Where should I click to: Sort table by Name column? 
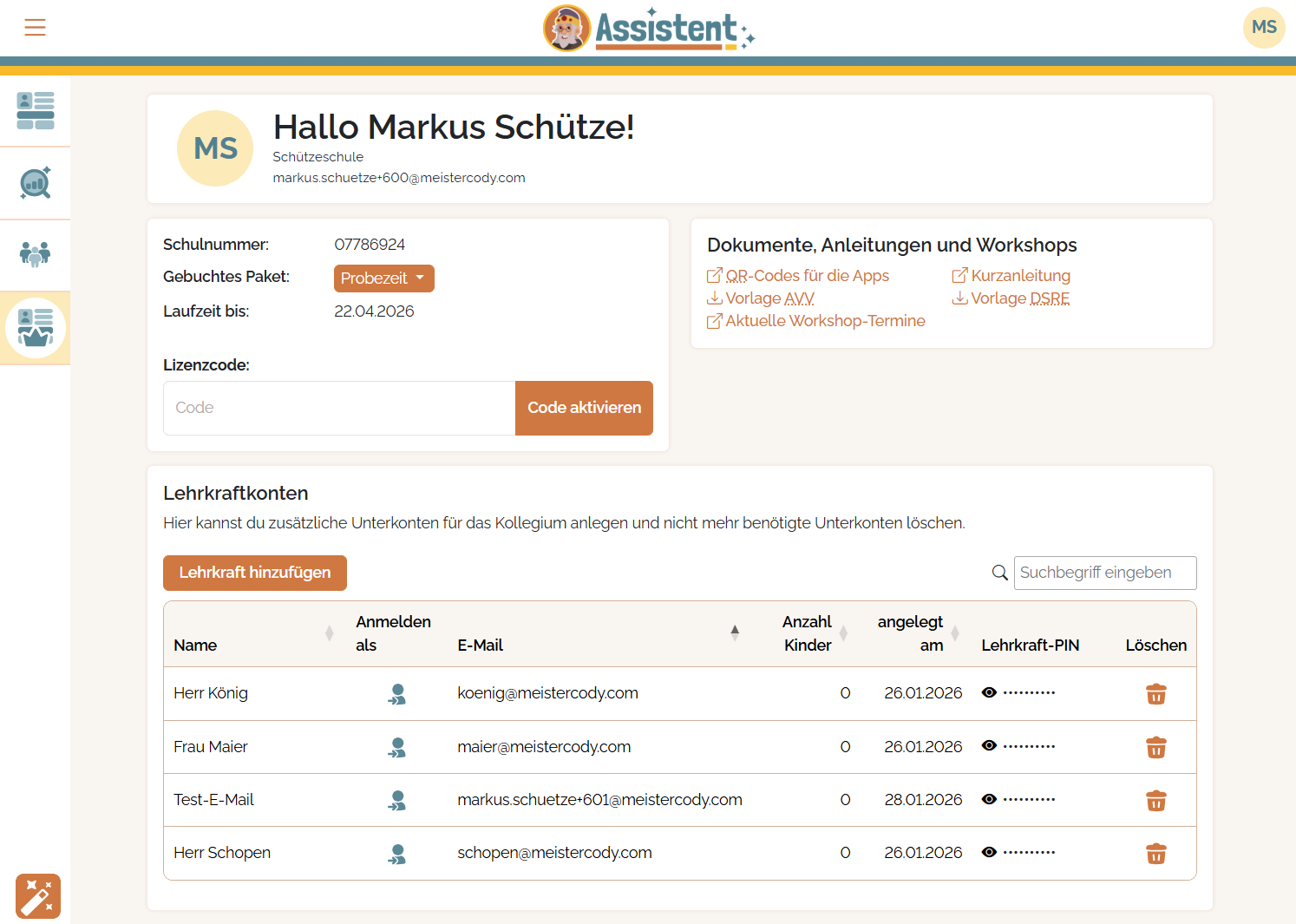tap(329, 633)
